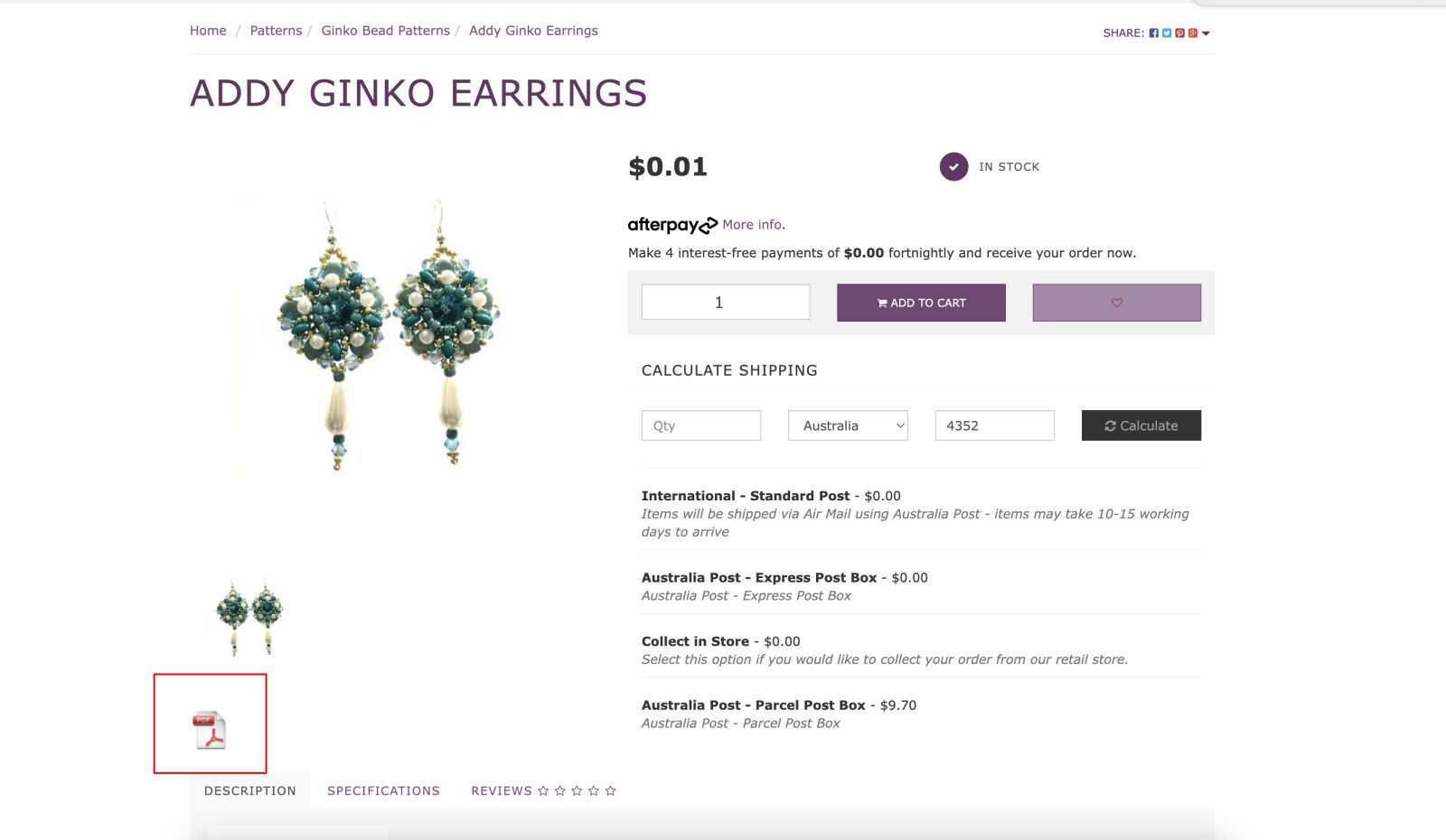The image size is (1446, 840).
Task: Share via the Twitter icon
Action: tap(1167, 33)
